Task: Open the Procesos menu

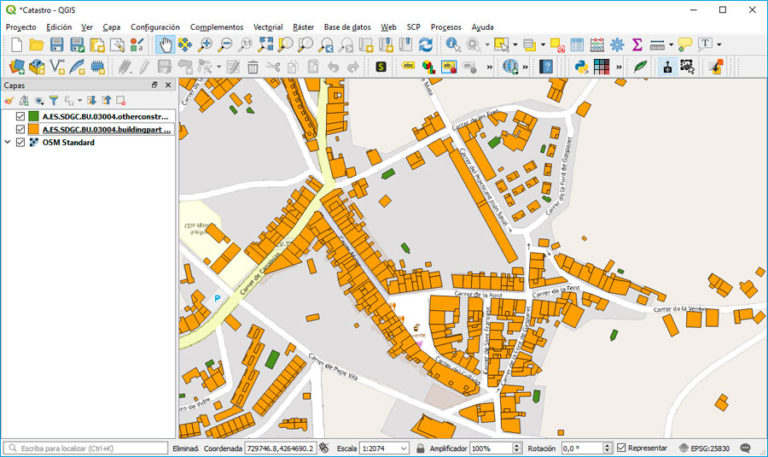Action: click(446, 27)
